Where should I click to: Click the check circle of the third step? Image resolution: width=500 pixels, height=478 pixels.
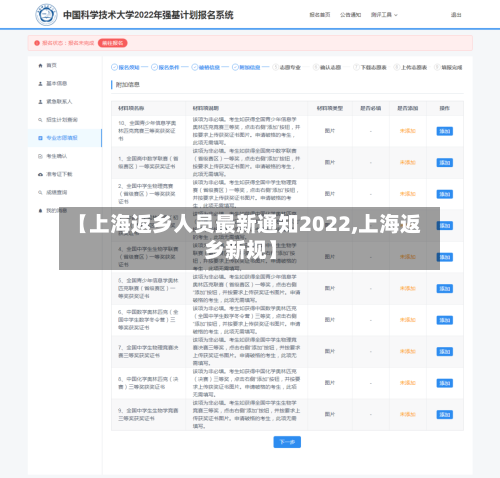tap(195, 67)
